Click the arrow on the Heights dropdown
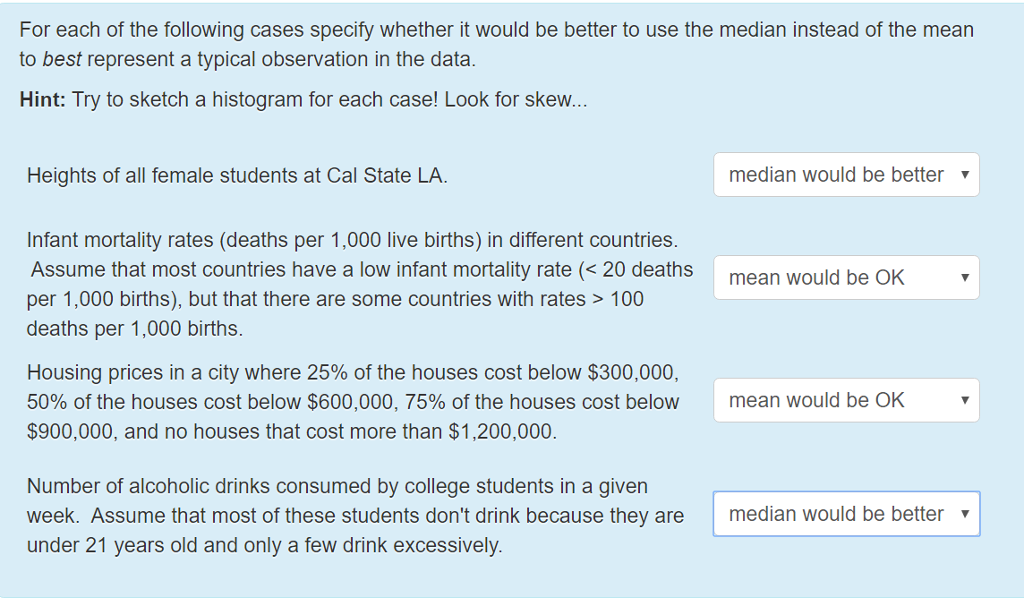Screen dimensions: 1024x606 pos(965,174)
